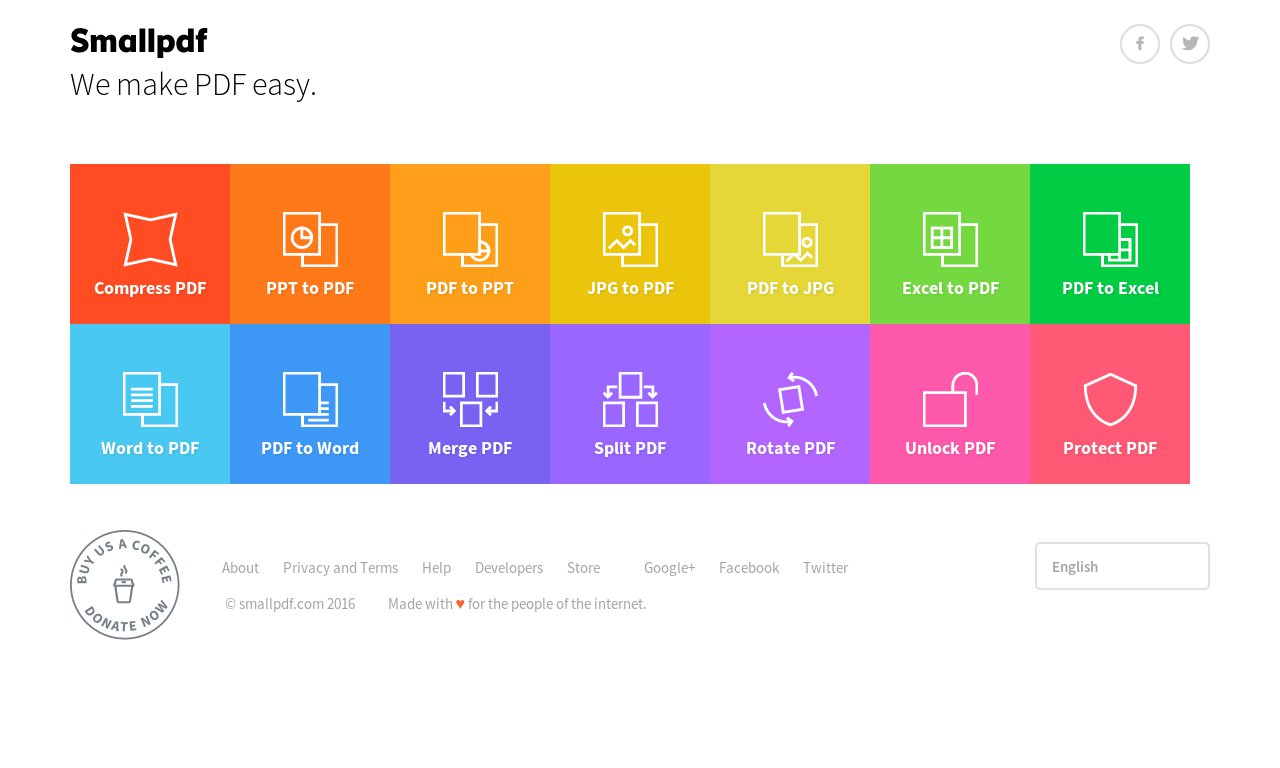Open the Facebook footer text link

tap(749, 568)
